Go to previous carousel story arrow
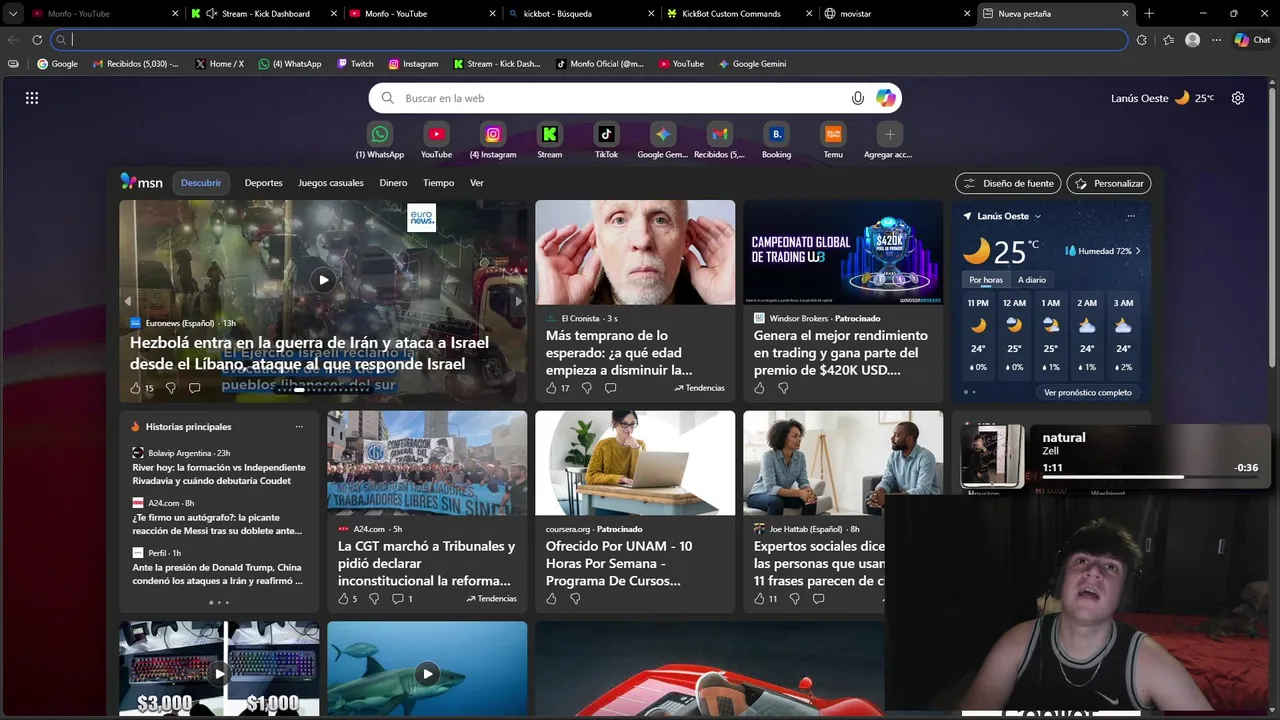This screenshot has width=1280, height=720. coord(127,301)
